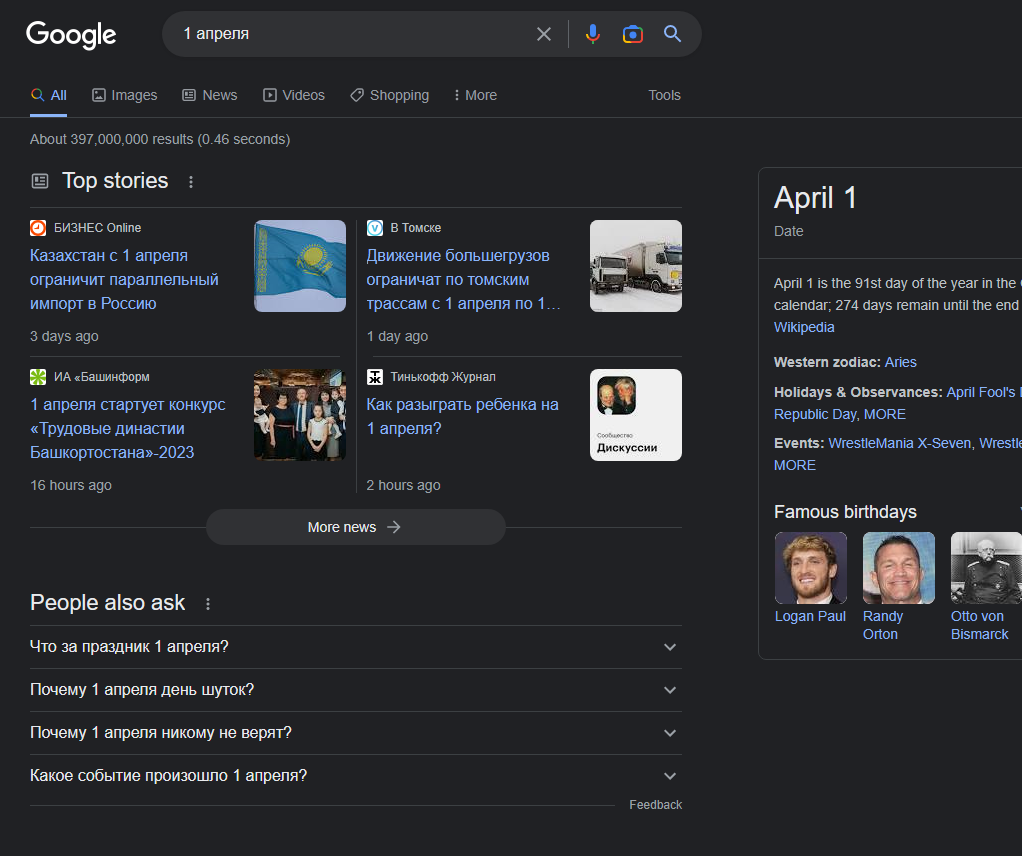Click the БИЗНЕС Online source icon
Viewport: 1022px width, 856px height.
click(38, 228)
